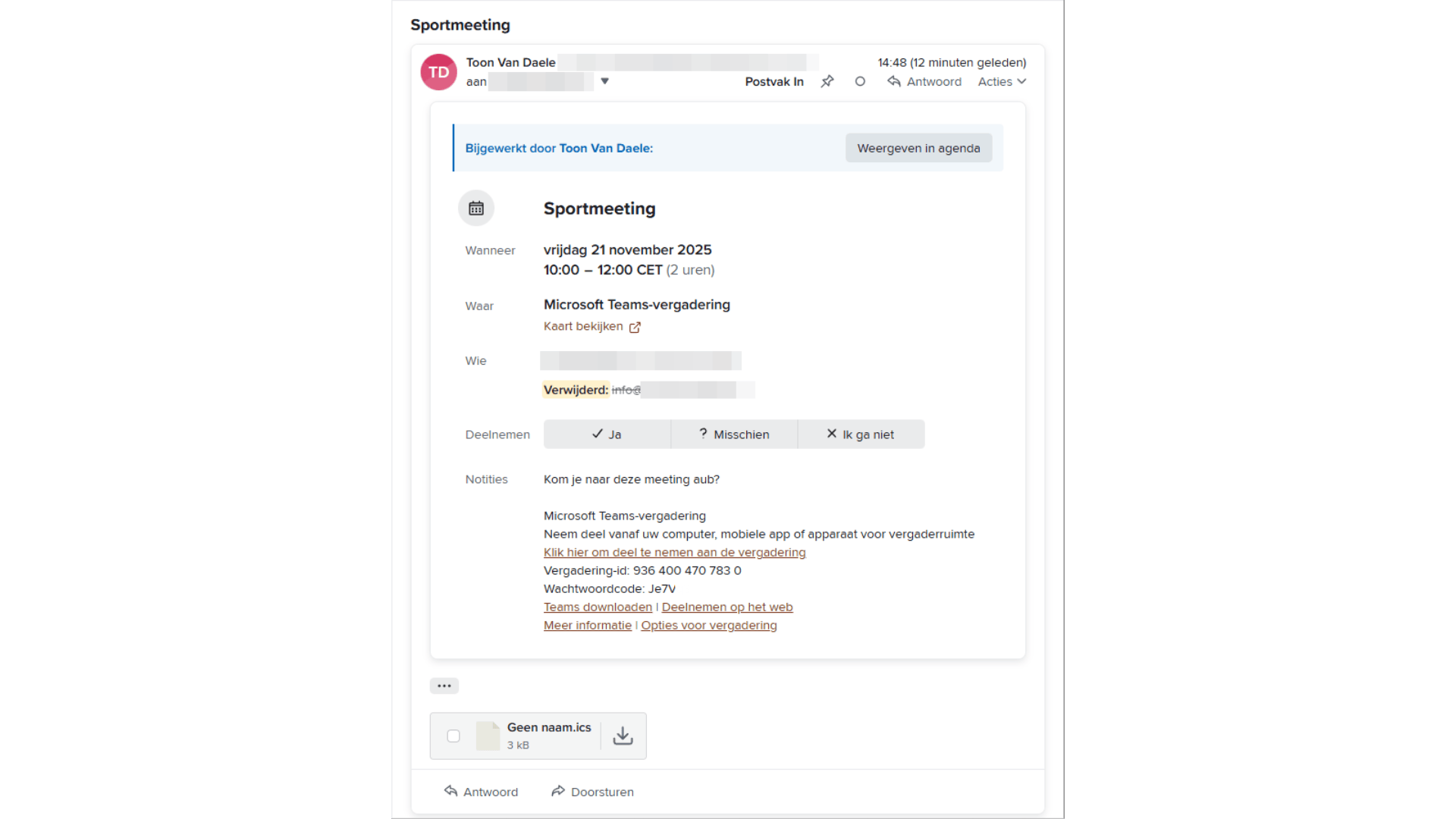Click Doorsturen at the bottom
The width and height of the screenshot is (1456, 819).
coord(592,792)
